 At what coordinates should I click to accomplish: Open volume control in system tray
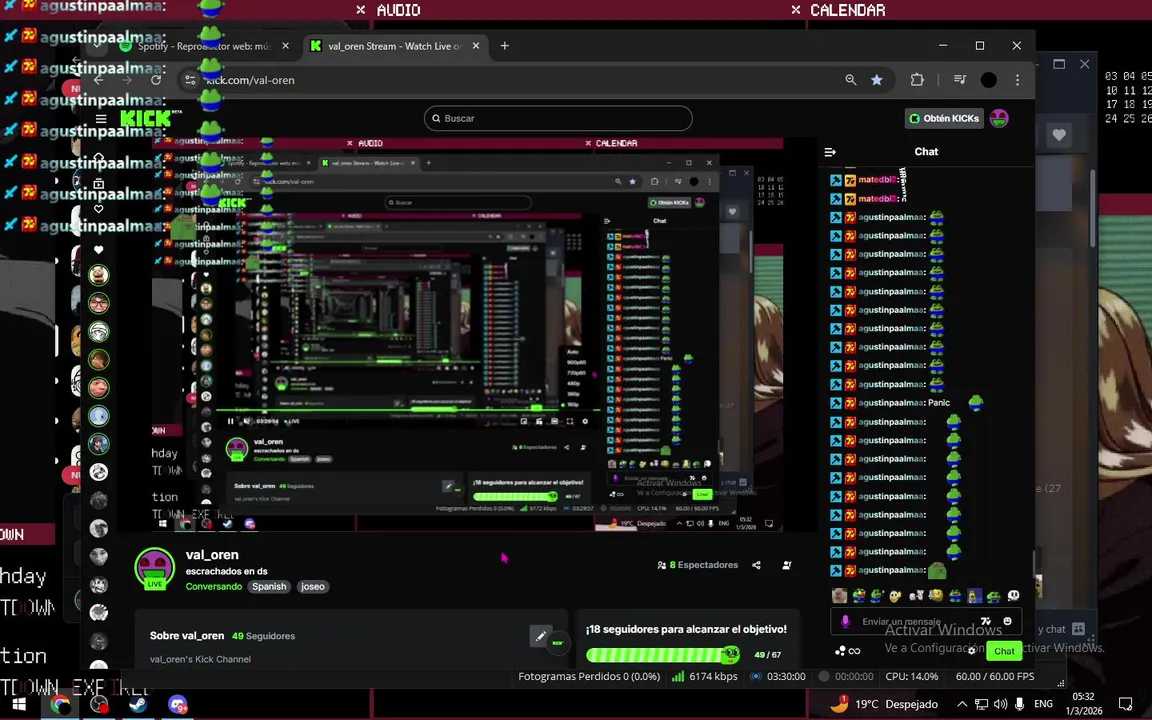(1000, 705)
